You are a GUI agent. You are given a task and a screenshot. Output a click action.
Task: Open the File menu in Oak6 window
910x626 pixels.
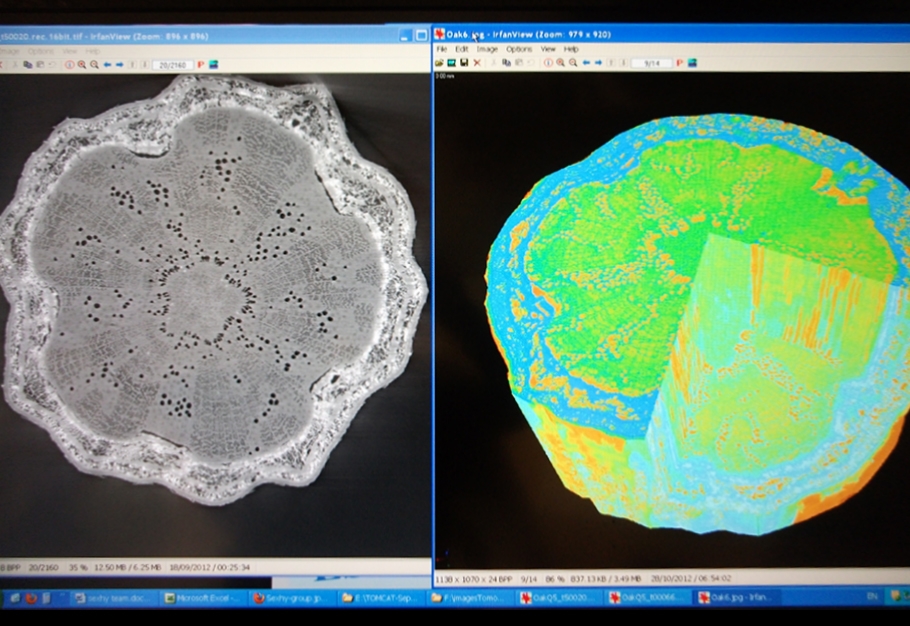coord(440,49)
